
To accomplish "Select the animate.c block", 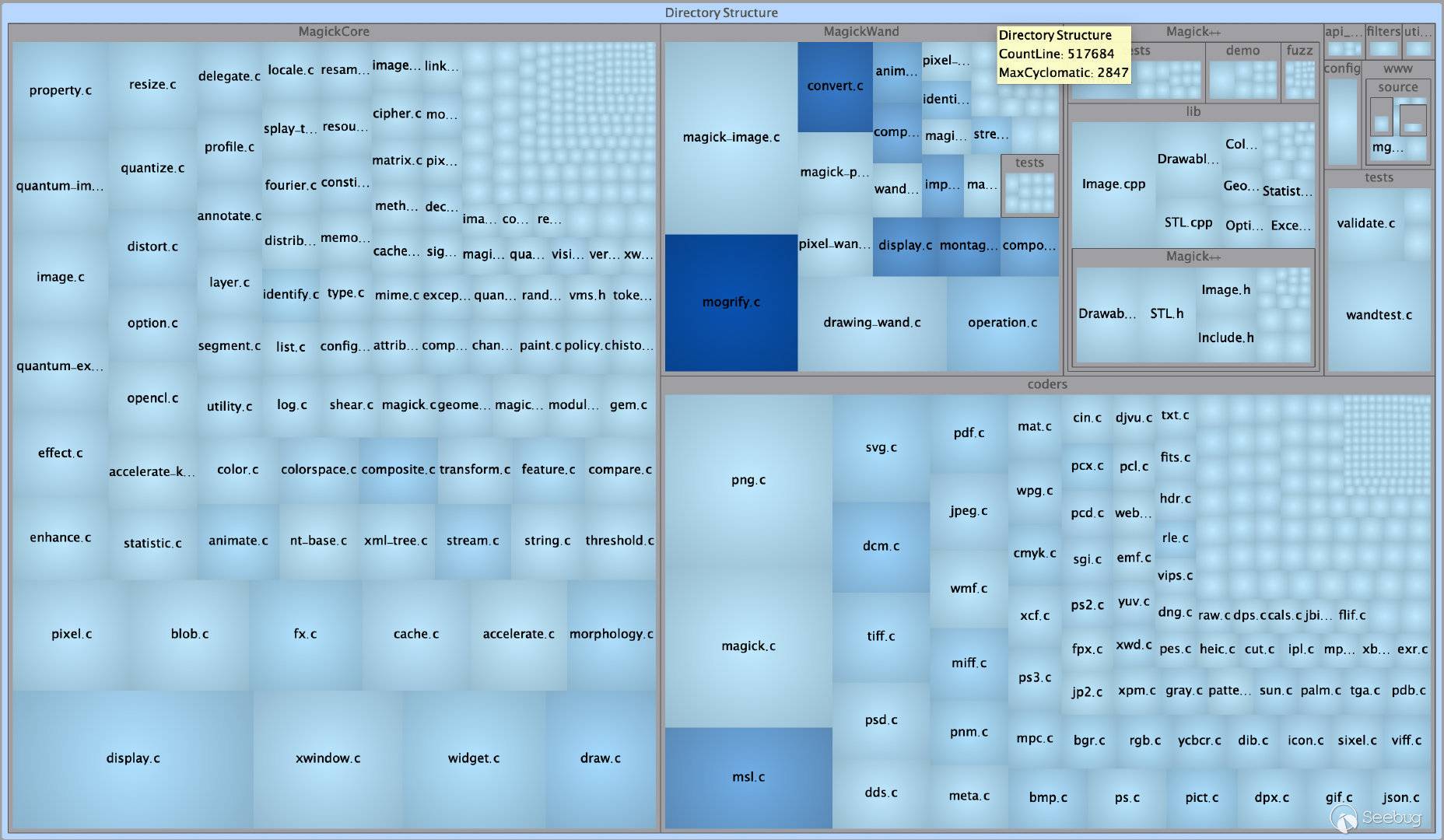I will pos(238,541).
